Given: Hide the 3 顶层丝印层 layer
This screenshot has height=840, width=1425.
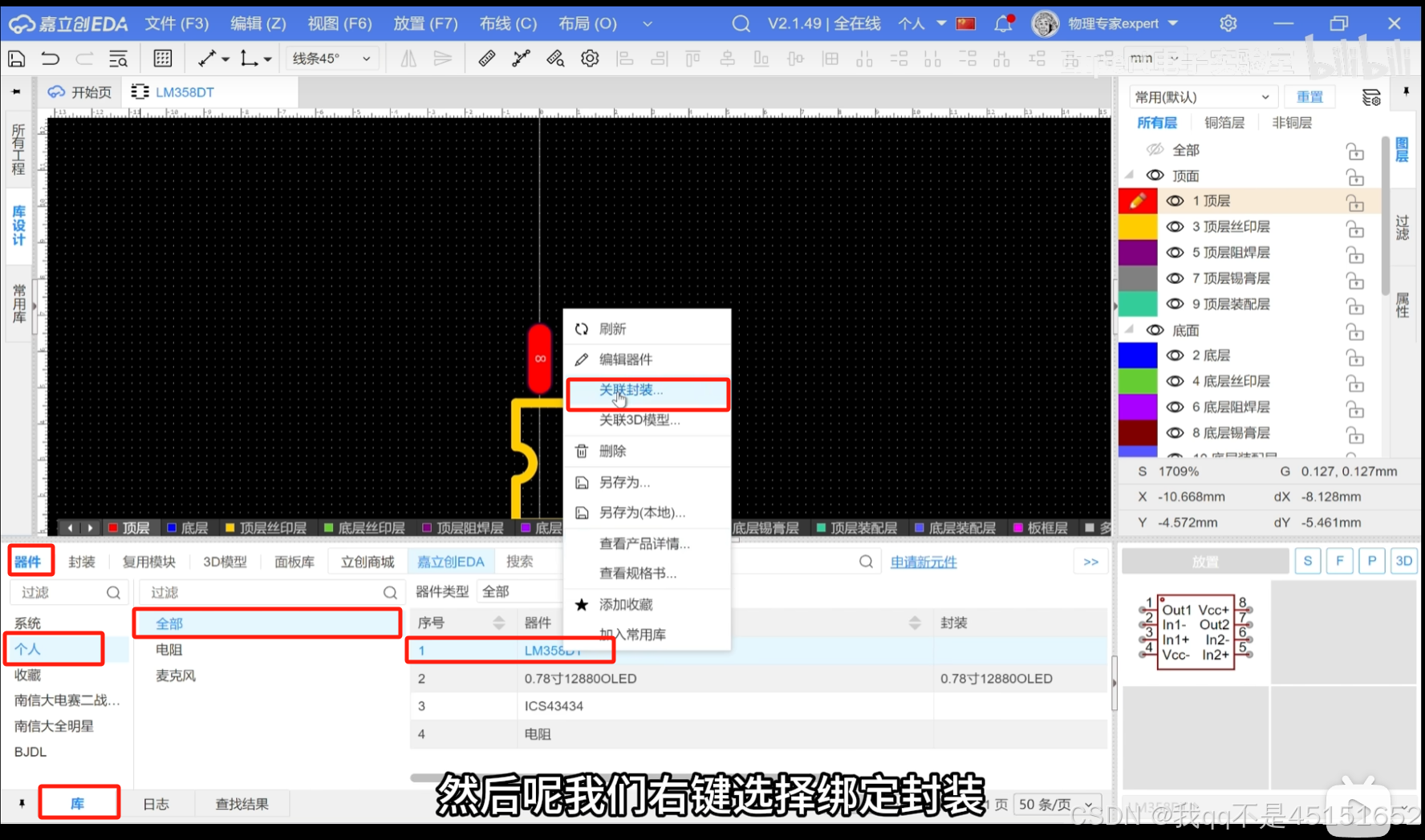Looking at the screenshot, I should (x=1175, y=226).
